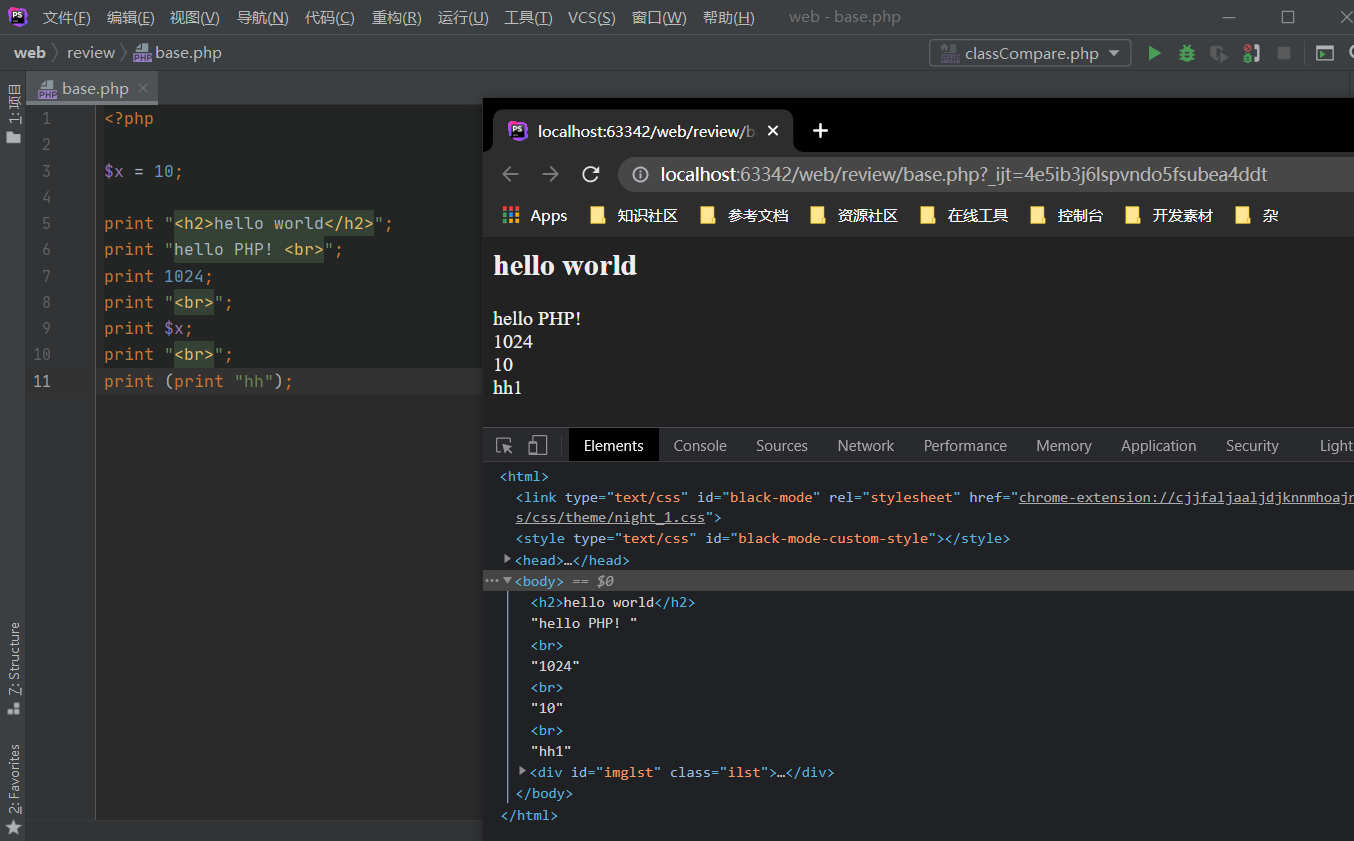Open the VCS(S) menu
The height and width of the screenshot is (841, 1354).
(x=592, y=18)
